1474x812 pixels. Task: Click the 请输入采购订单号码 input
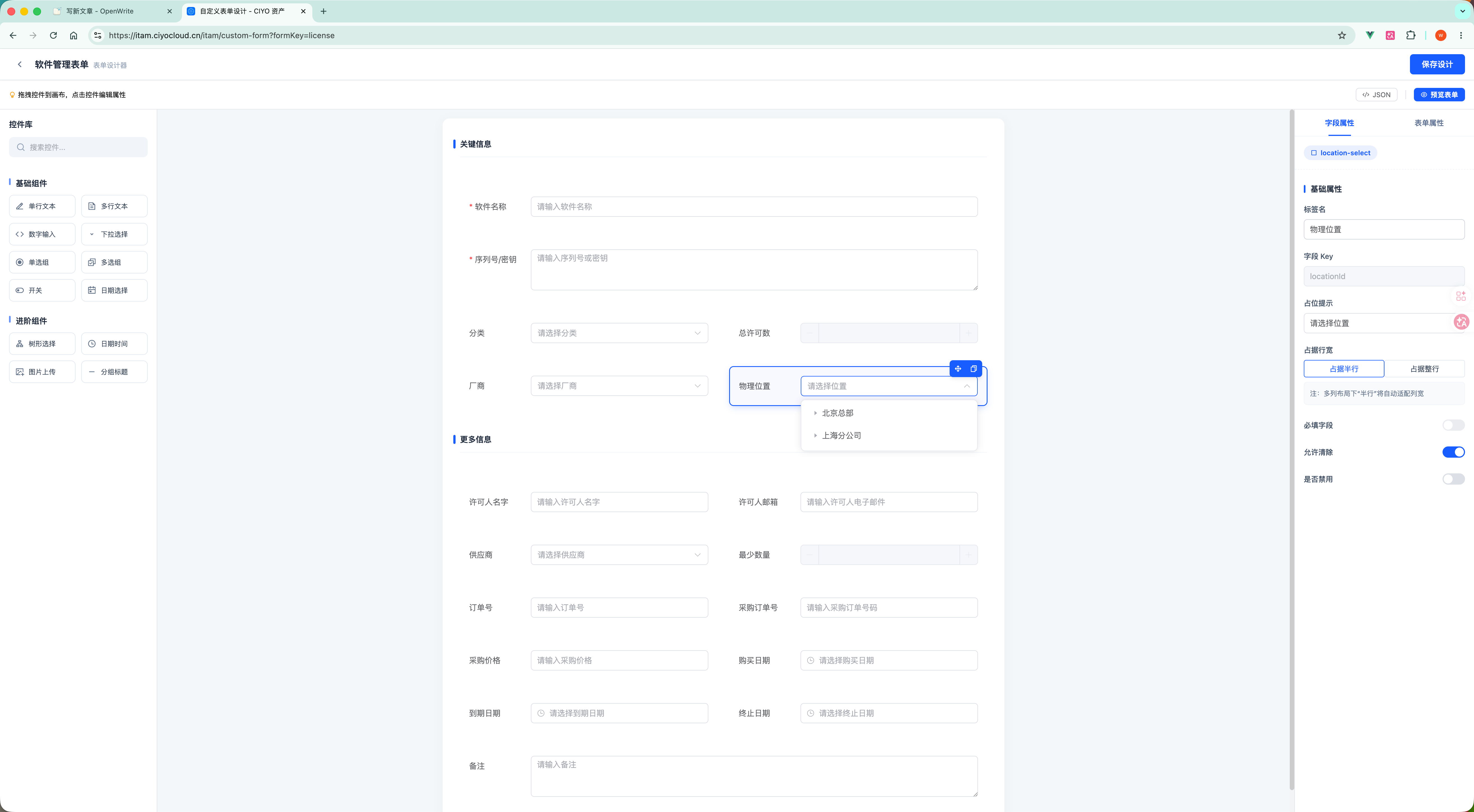(889, 607)
